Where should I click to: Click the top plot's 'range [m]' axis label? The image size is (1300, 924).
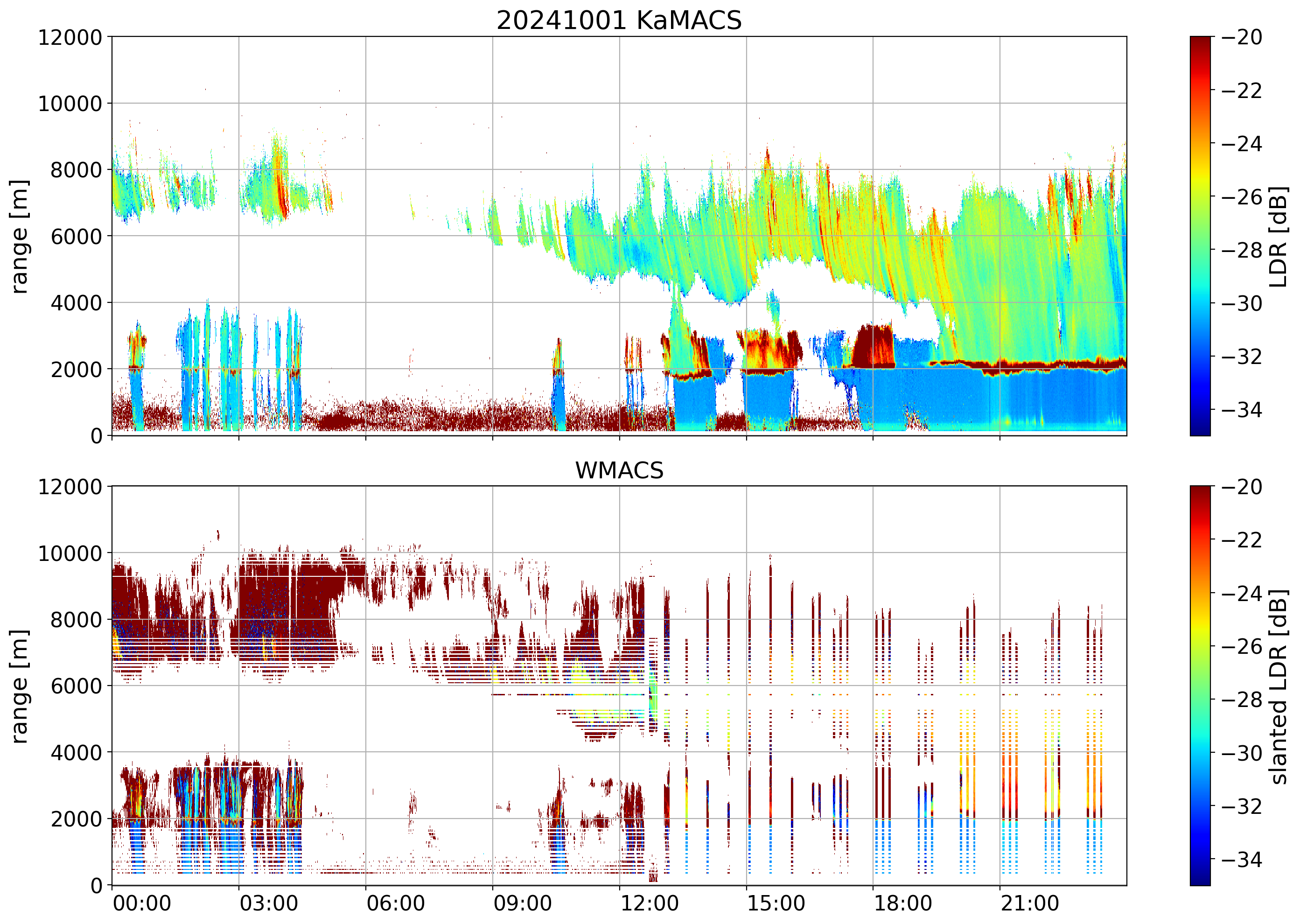pos(19,236)
